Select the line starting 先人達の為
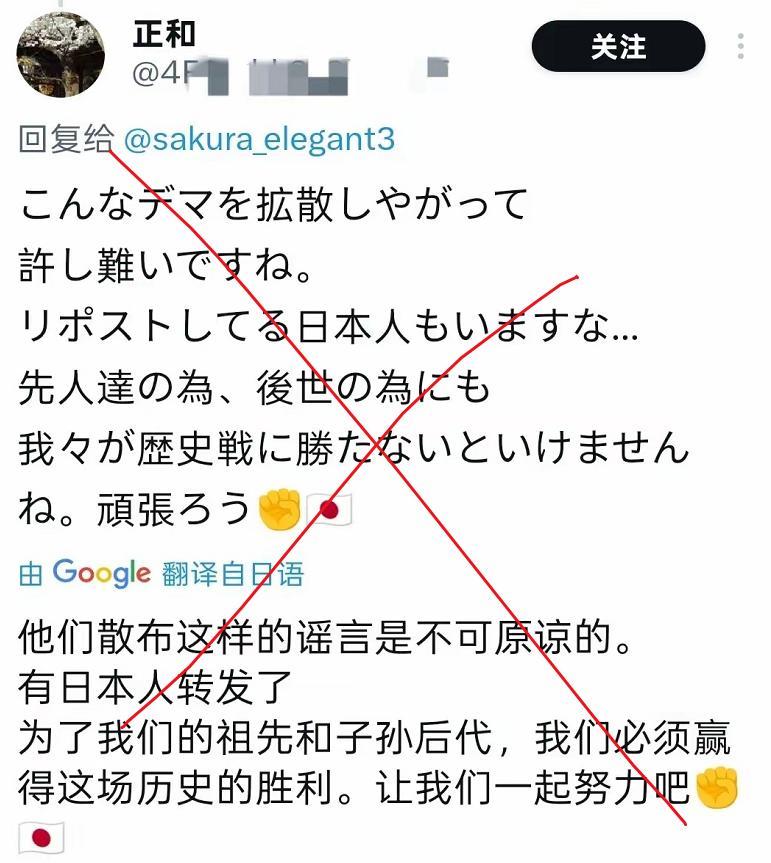 point(254,387)
